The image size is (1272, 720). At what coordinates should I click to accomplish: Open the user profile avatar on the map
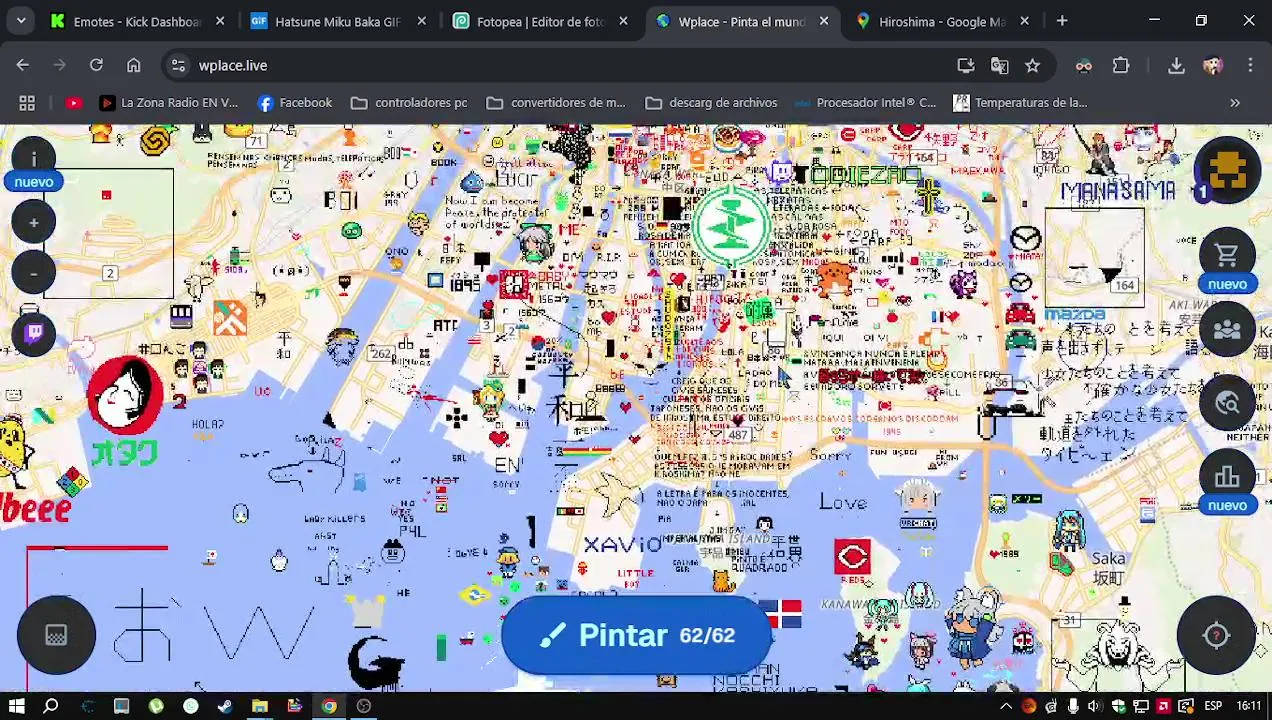[x=1227, y=170]
